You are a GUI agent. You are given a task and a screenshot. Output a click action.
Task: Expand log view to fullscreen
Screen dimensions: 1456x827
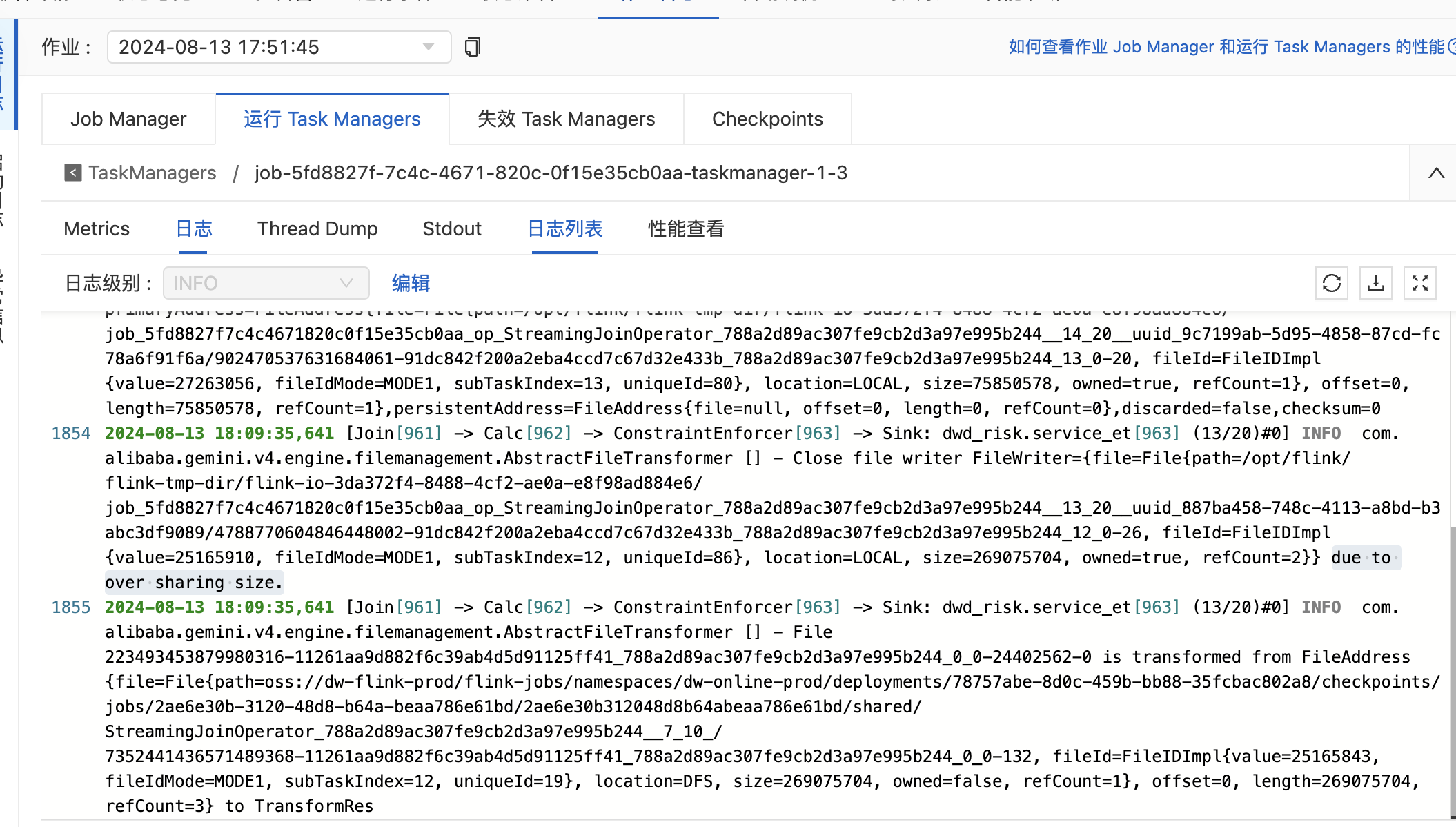tap(1419, 283)
